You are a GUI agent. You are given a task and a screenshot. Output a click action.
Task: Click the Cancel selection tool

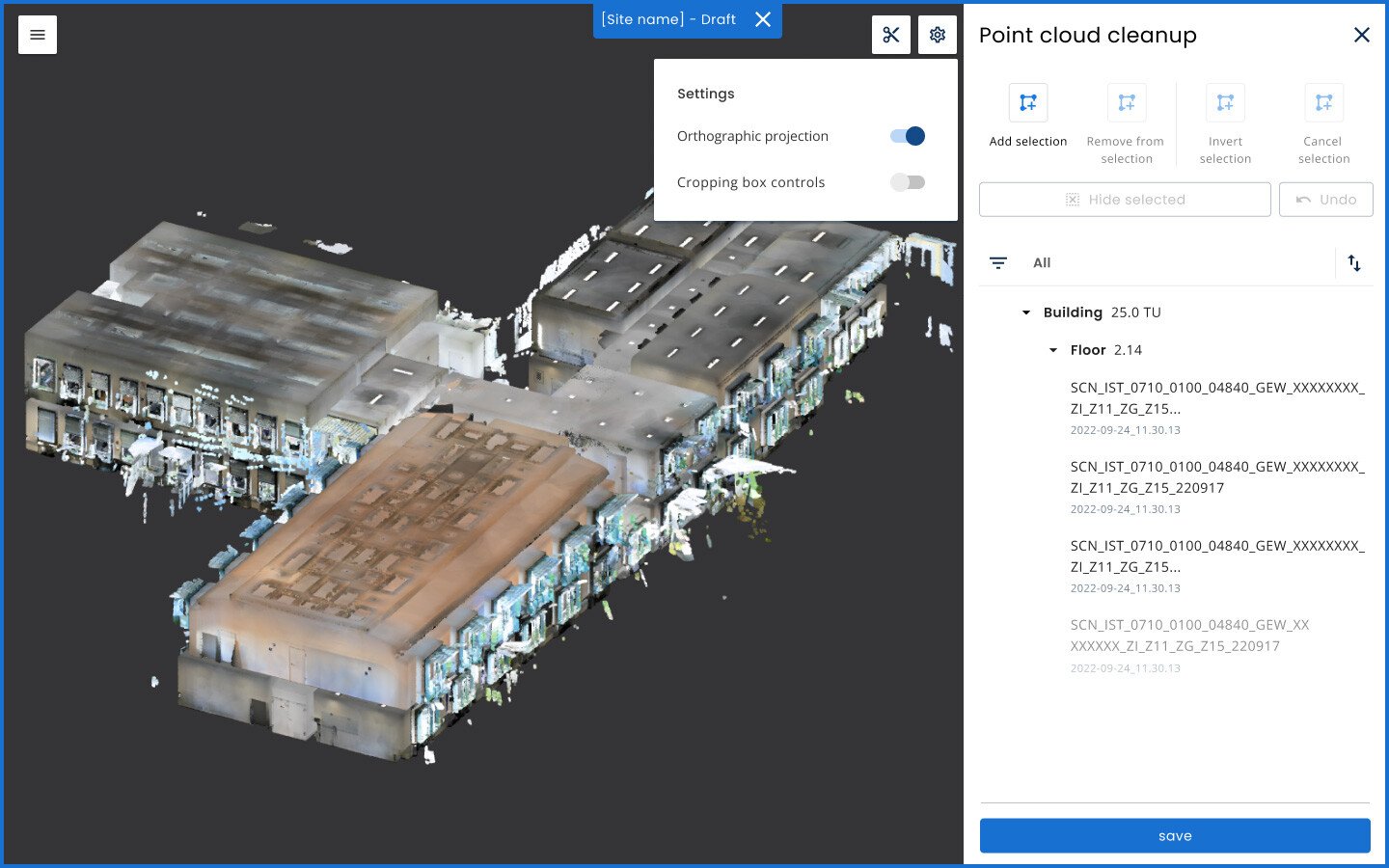tap(1322, 102)
